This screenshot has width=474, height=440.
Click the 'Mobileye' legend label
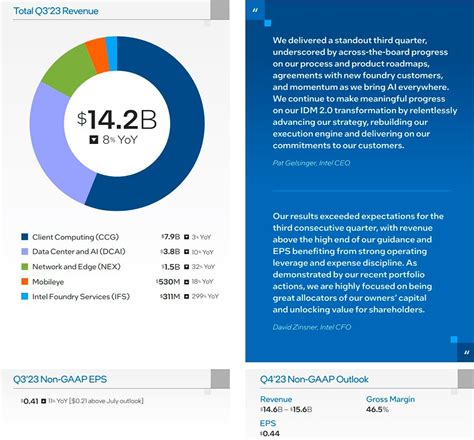point(48,282)
